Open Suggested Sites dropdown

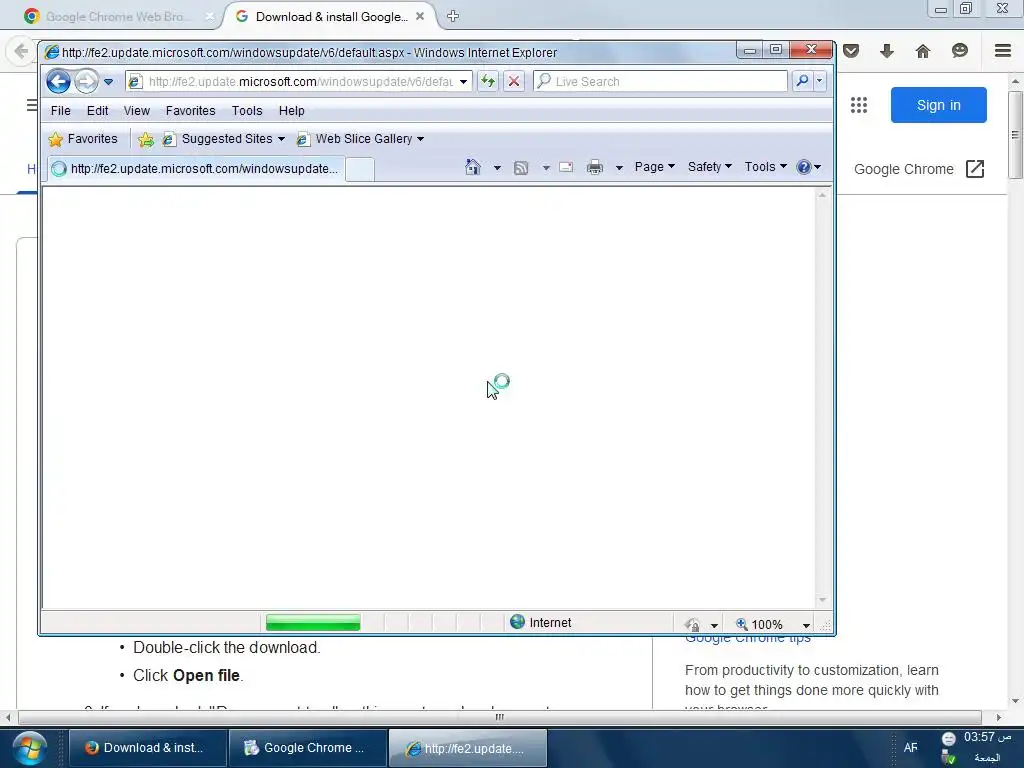click(224, 139)
